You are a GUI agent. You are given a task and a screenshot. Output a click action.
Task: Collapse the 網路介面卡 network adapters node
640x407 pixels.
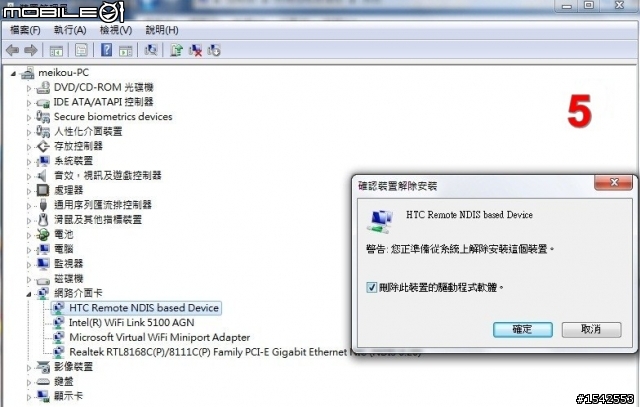tap(29, 294)
